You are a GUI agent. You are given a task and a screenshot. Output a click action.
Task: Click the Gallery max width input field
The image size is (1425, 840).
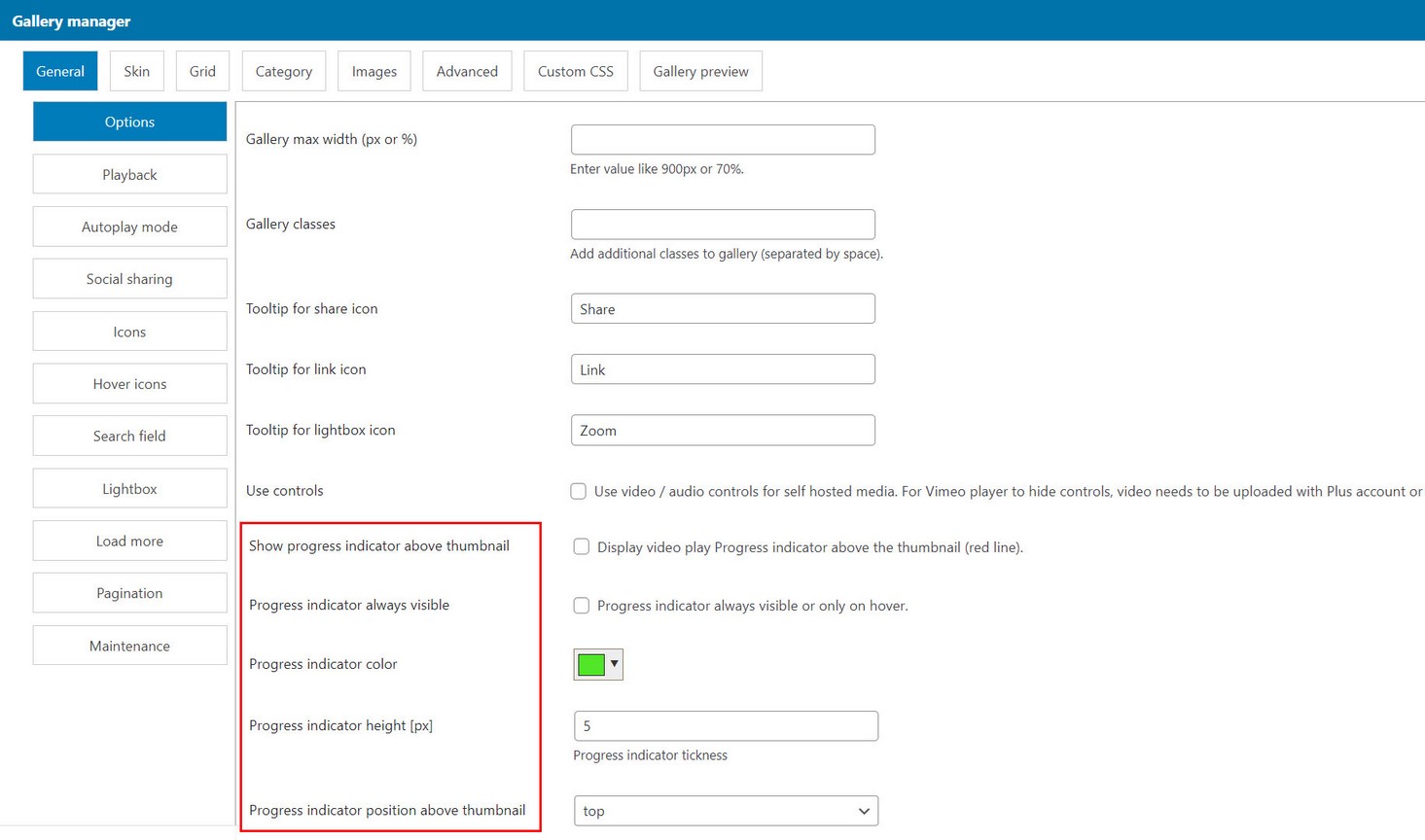723,140
